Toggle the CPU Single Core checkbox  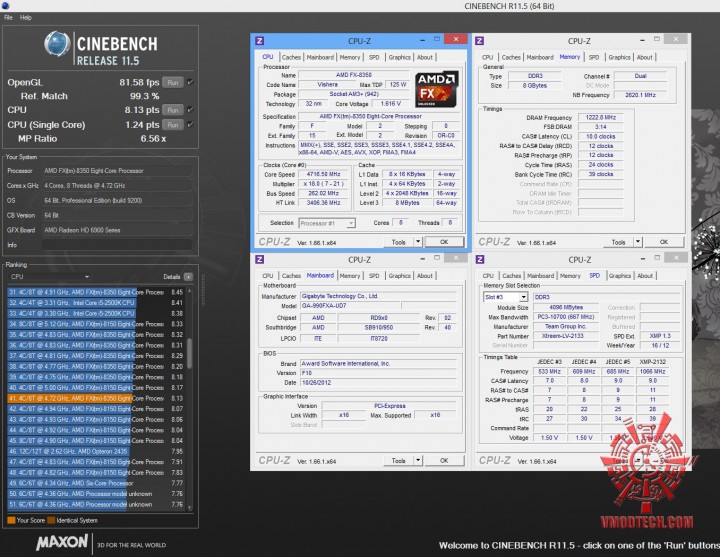coord(190,124)
